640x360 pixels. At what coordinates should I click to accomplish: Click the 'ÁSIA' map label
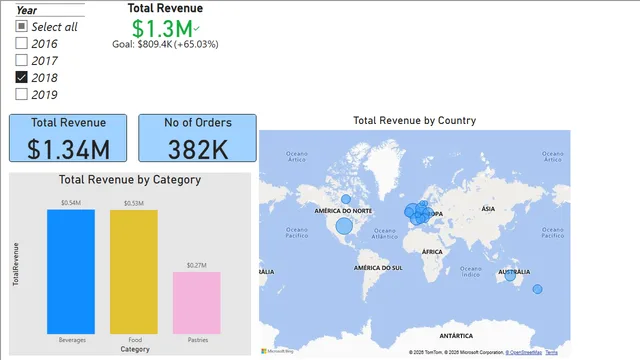(x=488, y=209)
